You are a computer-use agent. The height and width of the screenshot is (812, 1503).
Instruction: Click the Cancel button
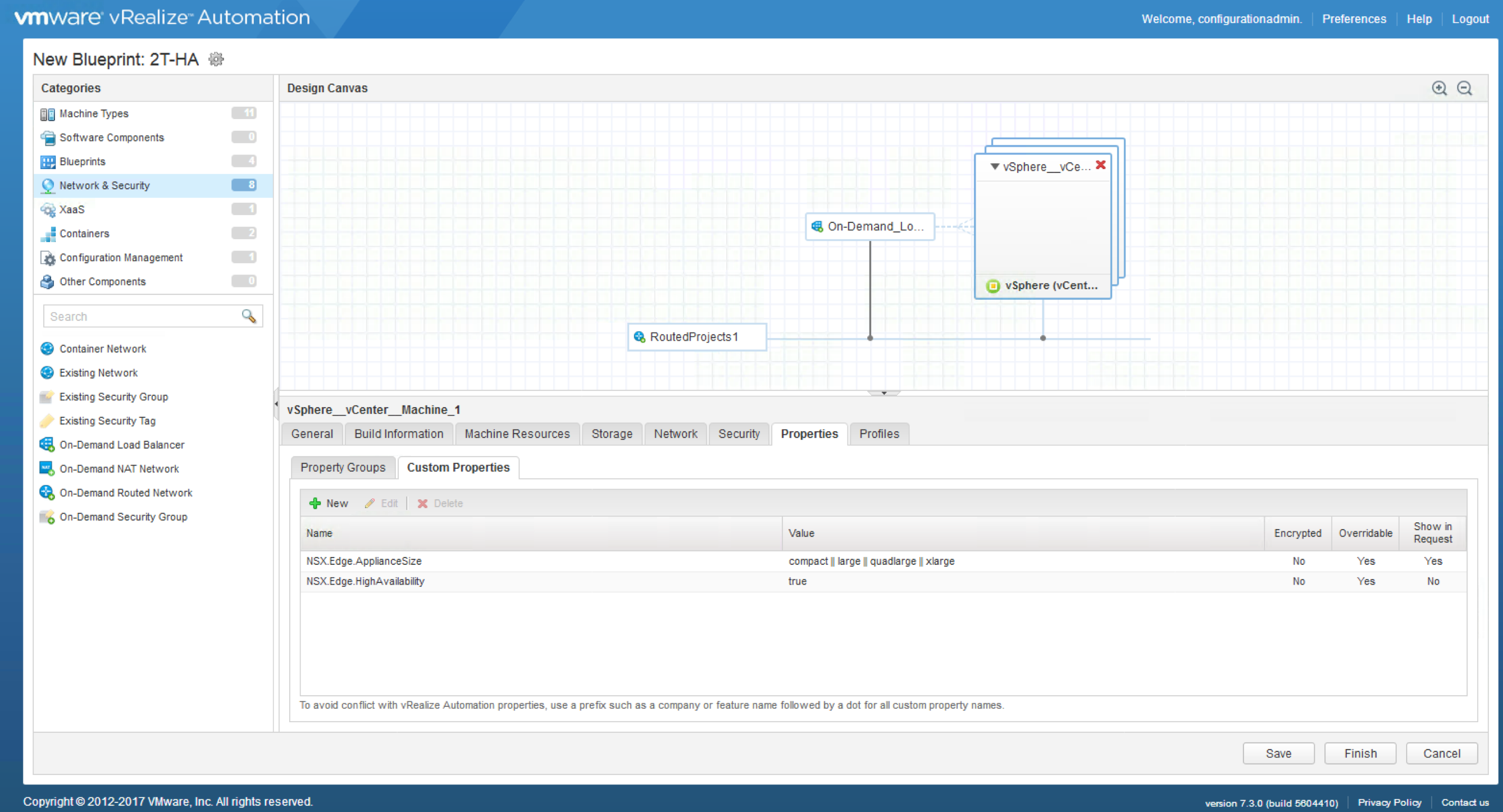click(1442, 754)
